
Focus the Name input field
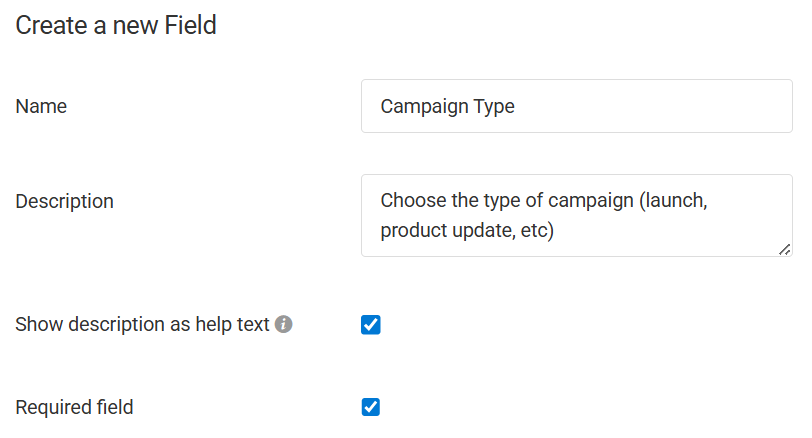(577, 106)
